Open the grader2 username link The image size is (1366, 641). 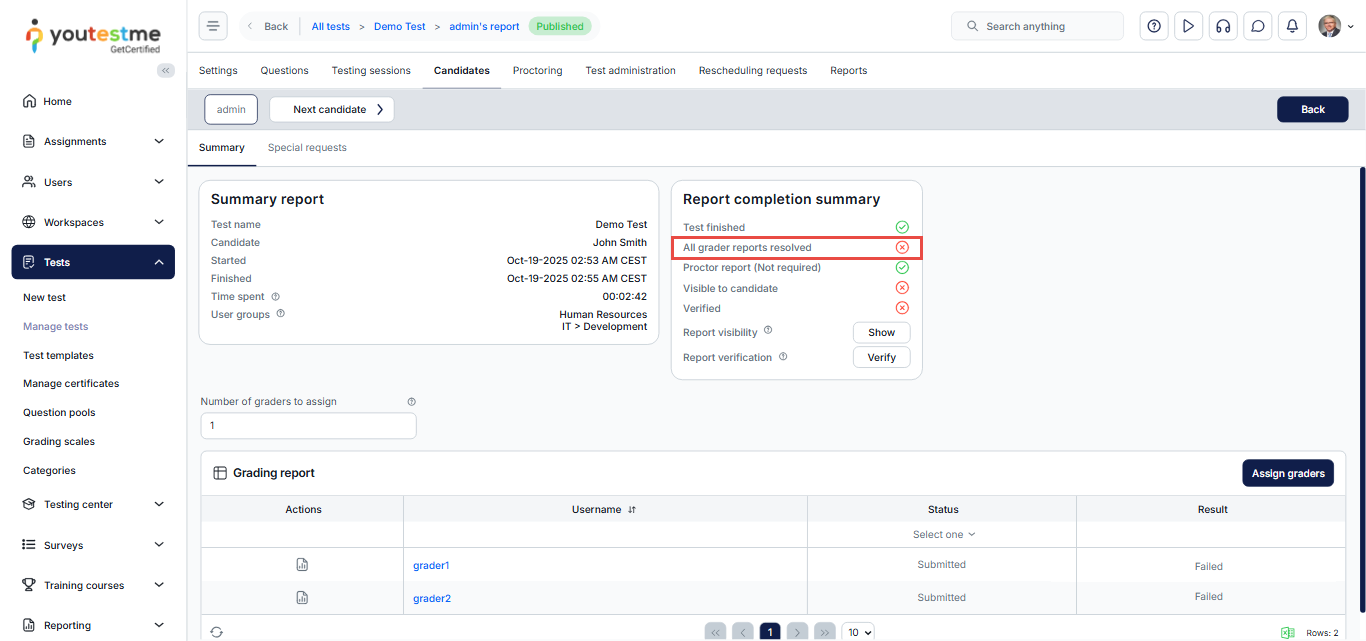coord(432,598)
